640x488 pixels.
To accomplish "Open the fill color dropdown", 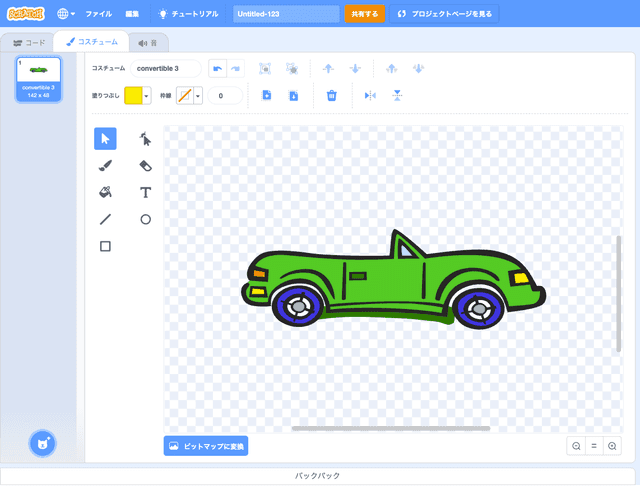I will (x=147, y=95).
